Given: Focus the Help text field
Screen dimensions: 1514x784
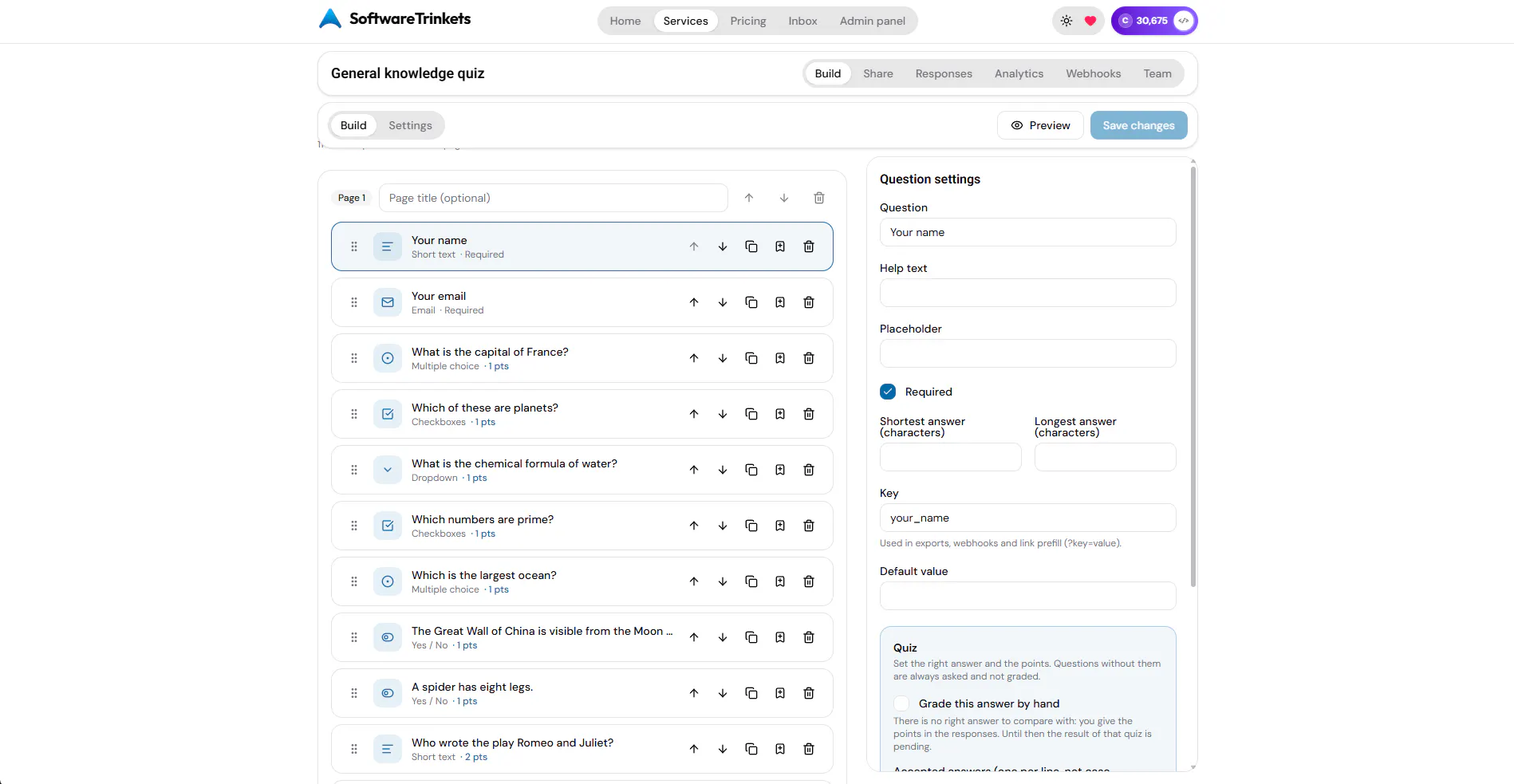Looking at the screenshot, I should [x=1027, y=293].
